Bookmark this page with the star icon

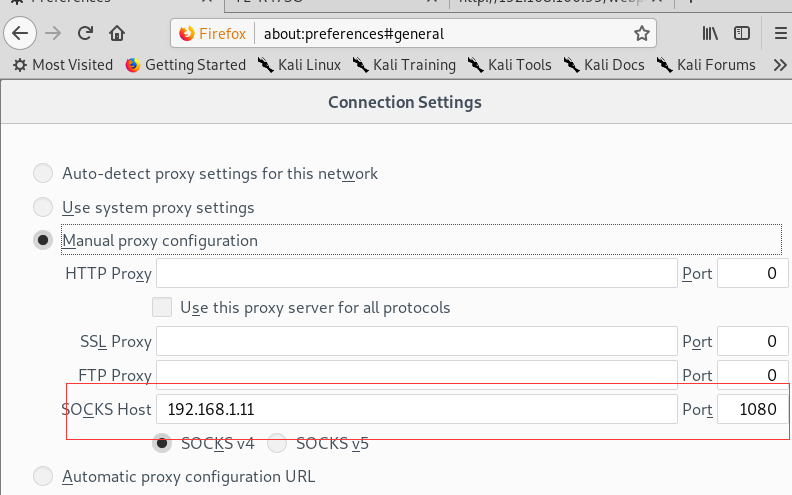[x=642, y=33]
